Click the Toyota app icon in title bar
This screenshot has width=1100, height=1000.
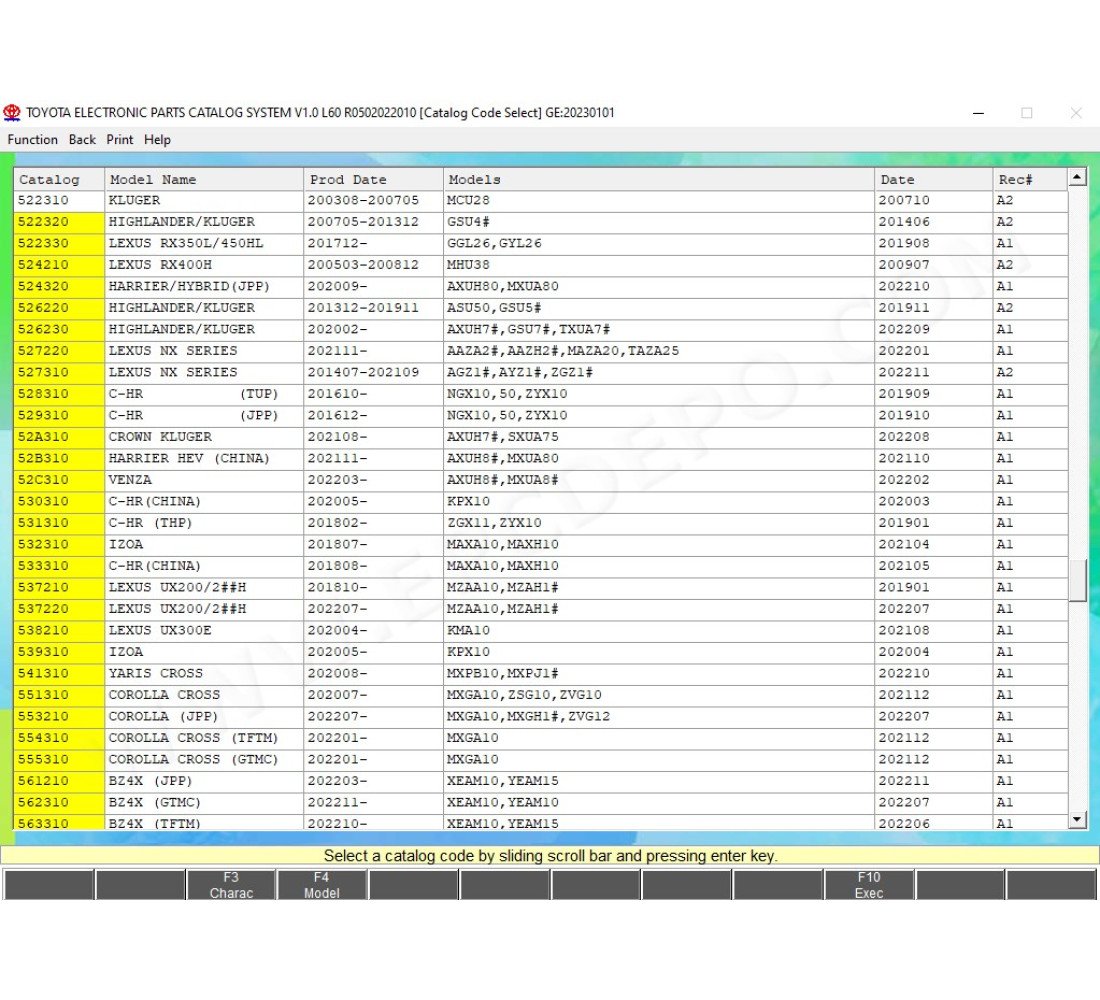click(12, 112)
